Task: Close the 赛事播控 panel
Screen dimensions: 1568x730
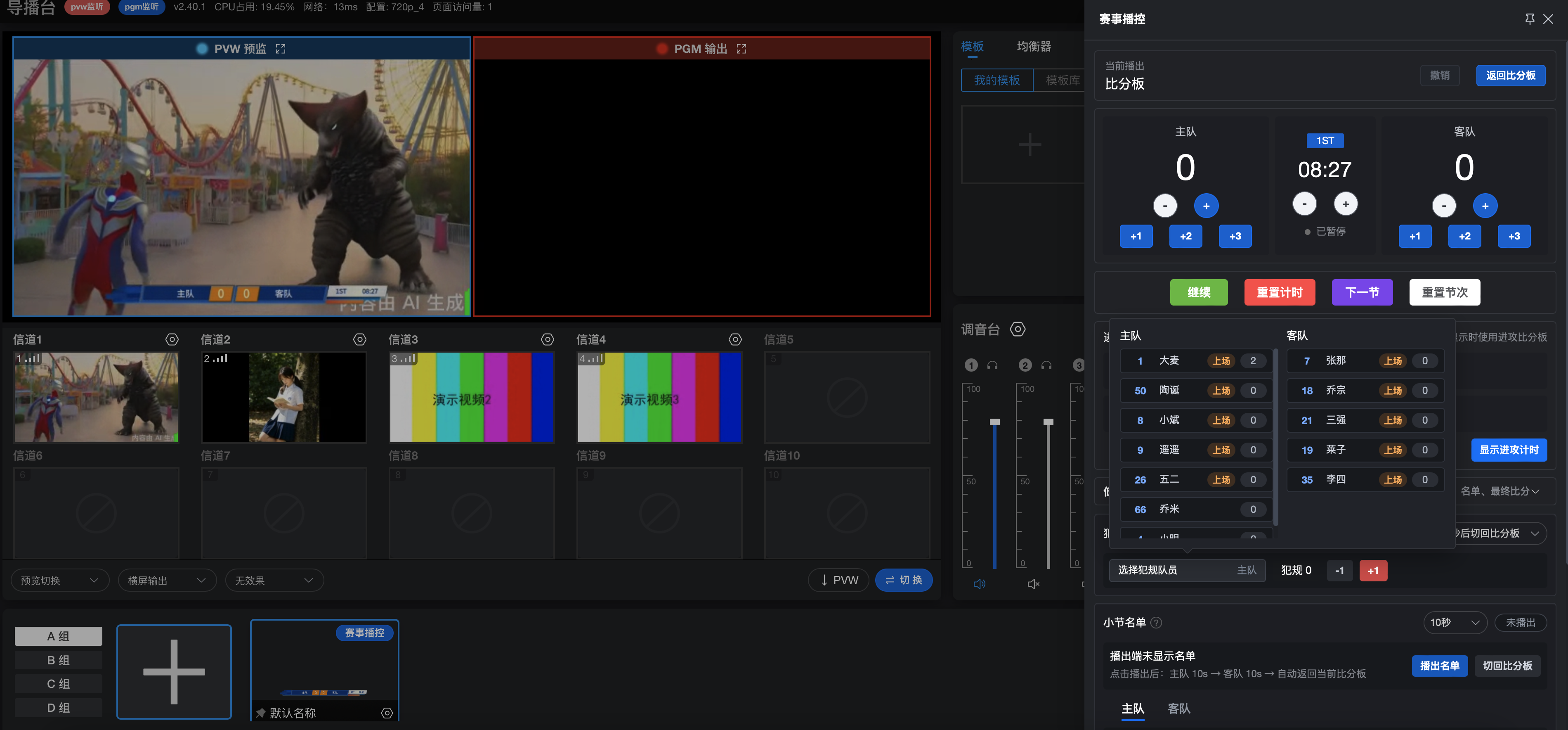Action: coord(1548,19)
